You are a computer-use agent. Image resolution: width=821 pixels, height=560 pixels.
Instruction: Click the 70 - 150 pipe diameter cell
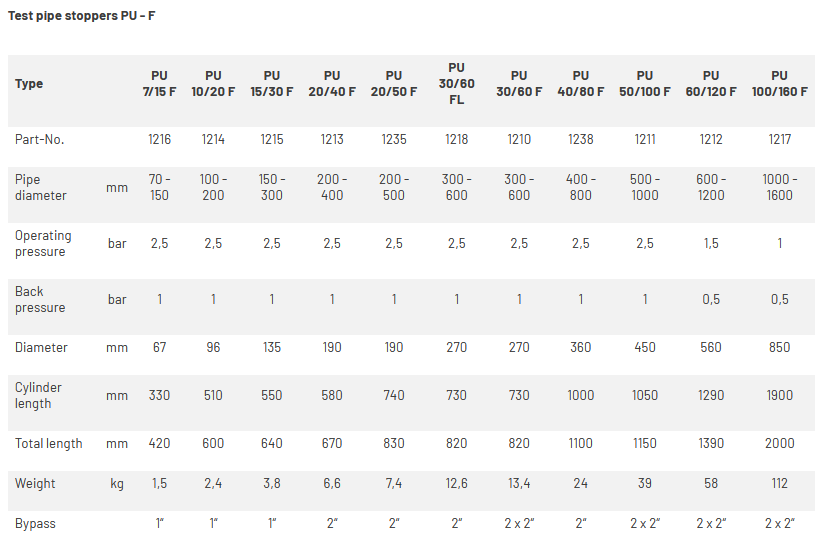(159, 187)
